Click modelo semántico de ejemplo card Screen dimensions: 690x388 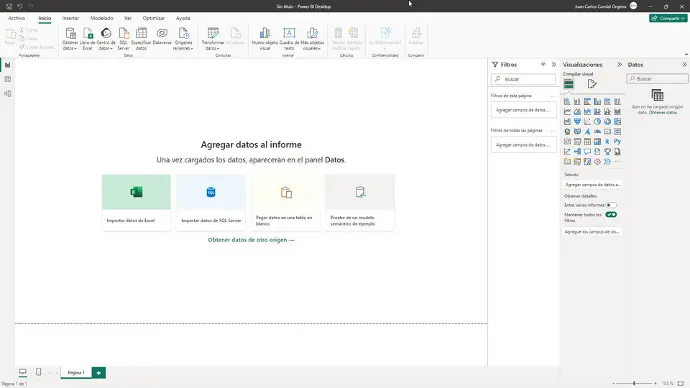click(x=360, y=202)
